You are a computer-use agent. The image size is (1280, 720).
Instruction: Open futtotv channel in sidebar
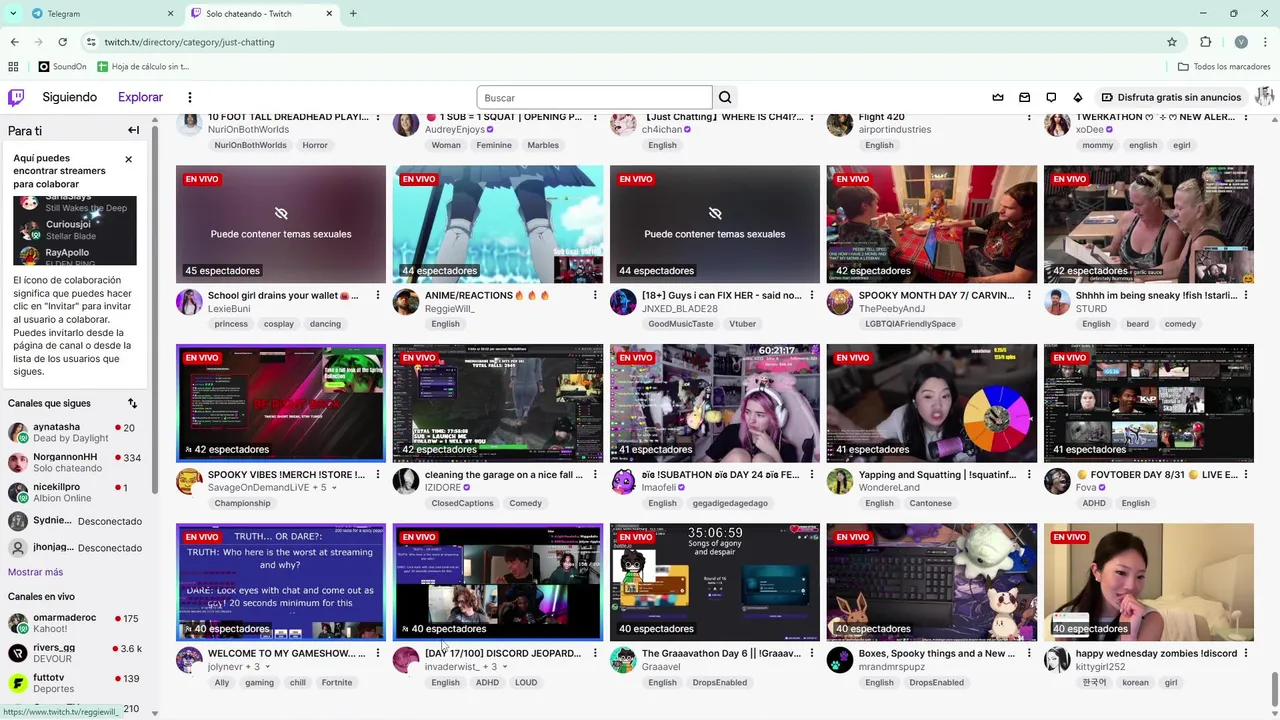[76, 683]
